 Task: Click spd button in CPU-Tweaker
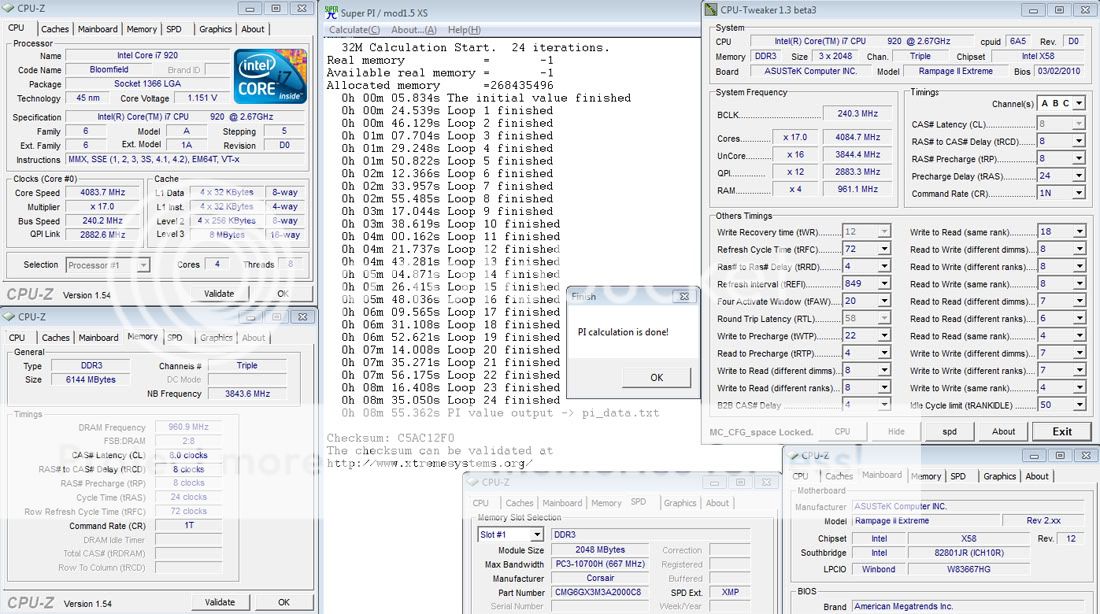[949, 432]
